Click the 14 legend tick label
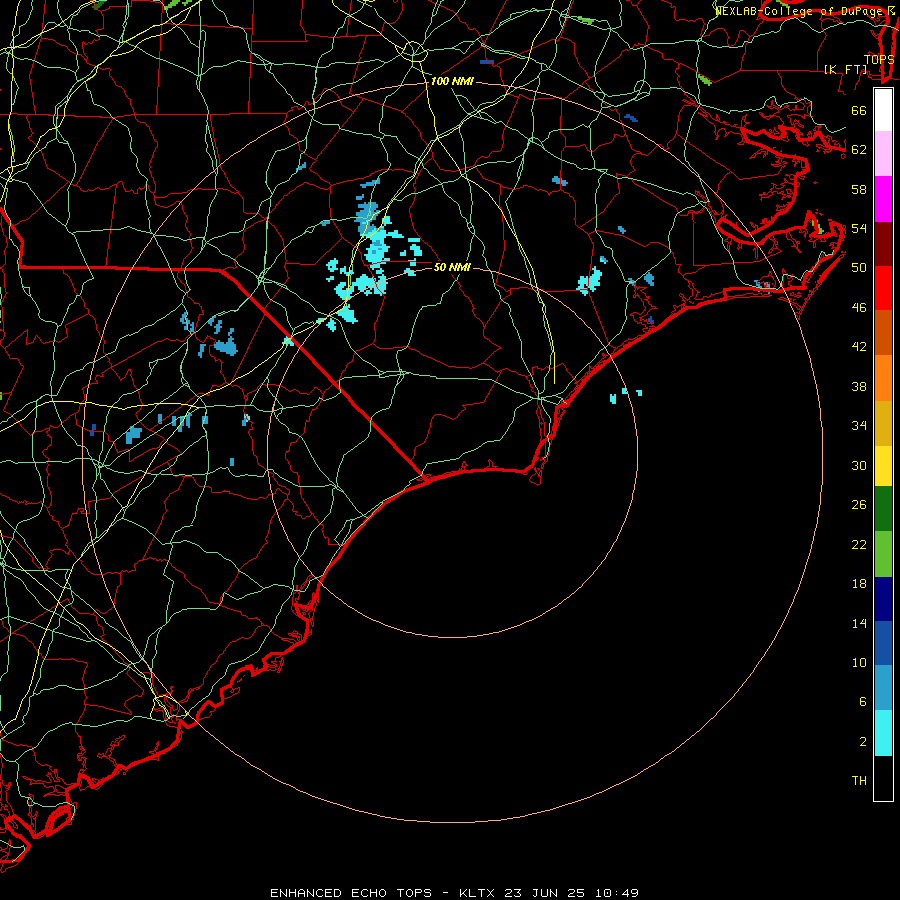 [859, 623]
